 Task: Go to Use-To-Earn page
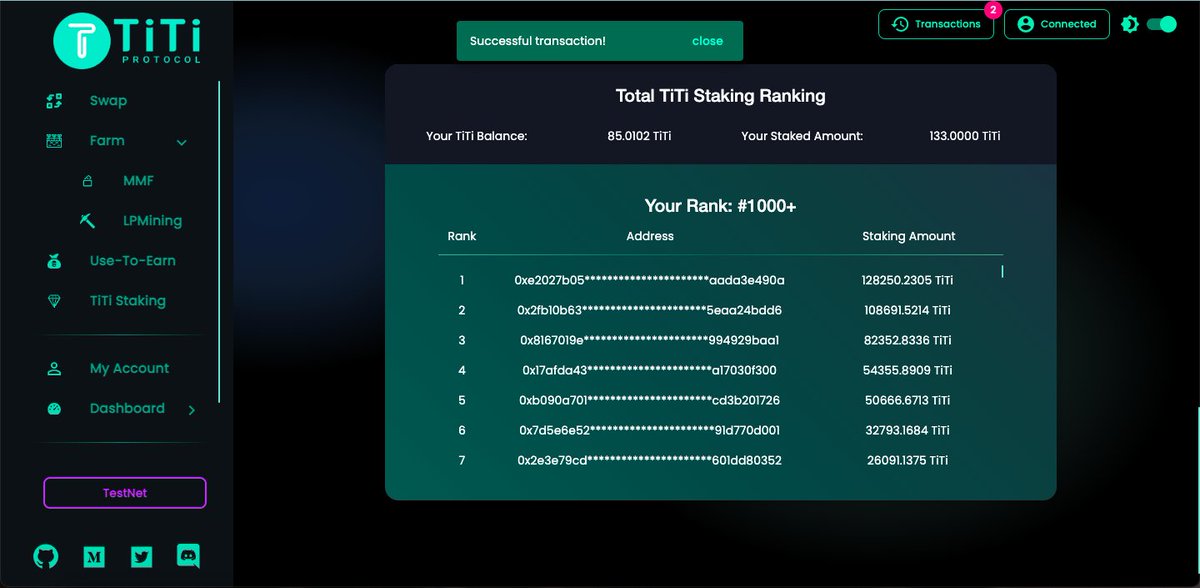133,261
